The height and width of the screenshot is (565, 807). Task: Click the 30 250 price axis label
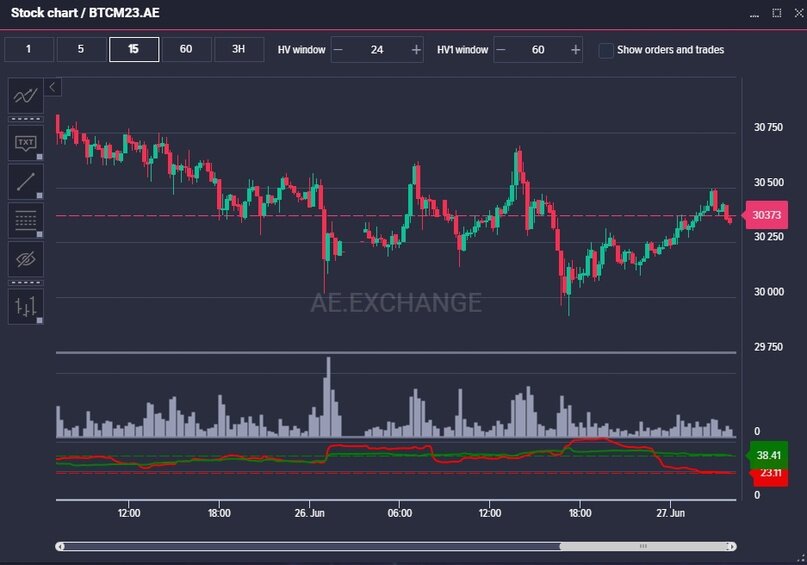coord(769,237)
